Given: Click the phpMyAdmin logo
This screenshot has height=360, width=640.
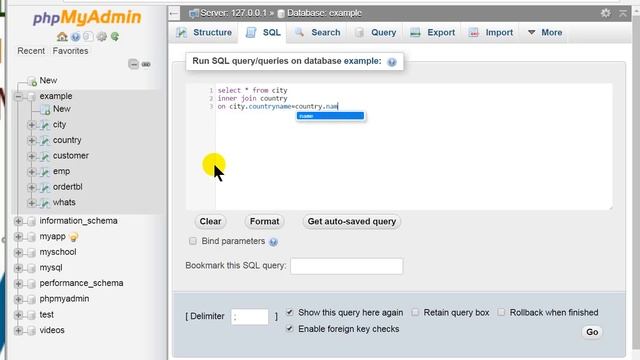Looking at the screenshot, I should [x=87, y=18].
